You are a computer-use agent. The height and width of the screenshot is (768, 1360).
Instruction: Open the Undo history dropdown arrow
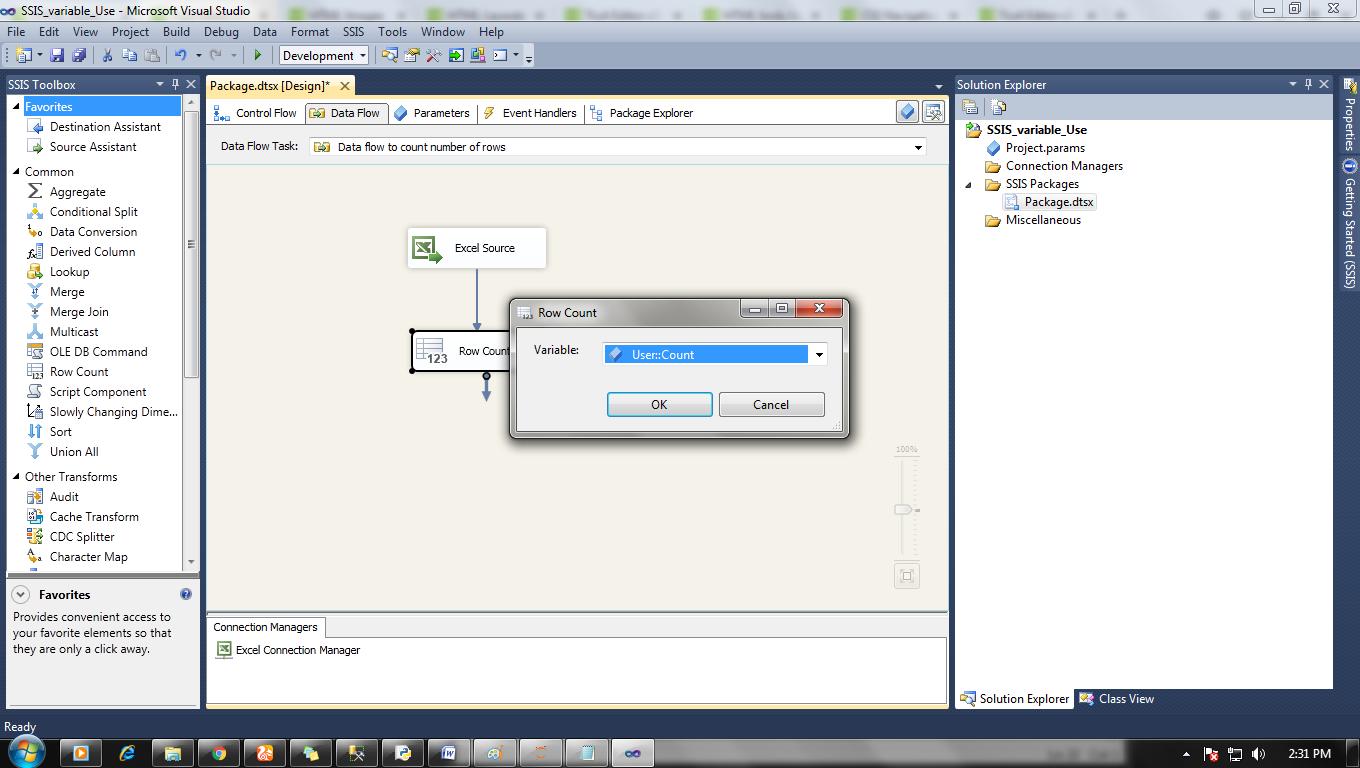pos(198,55)
